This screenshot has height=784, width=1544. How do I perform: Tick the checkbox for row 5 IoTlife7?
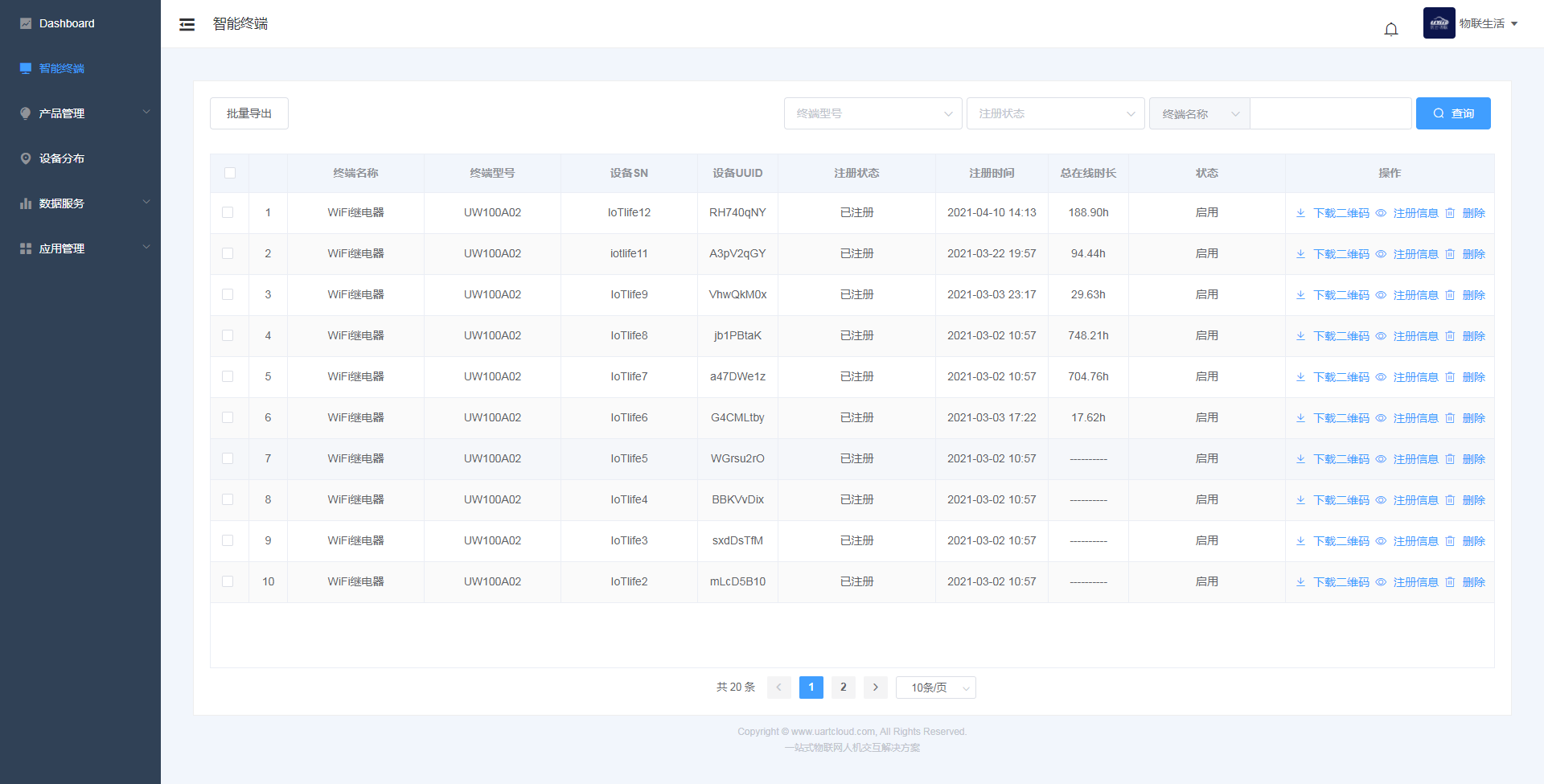[228, 376]
